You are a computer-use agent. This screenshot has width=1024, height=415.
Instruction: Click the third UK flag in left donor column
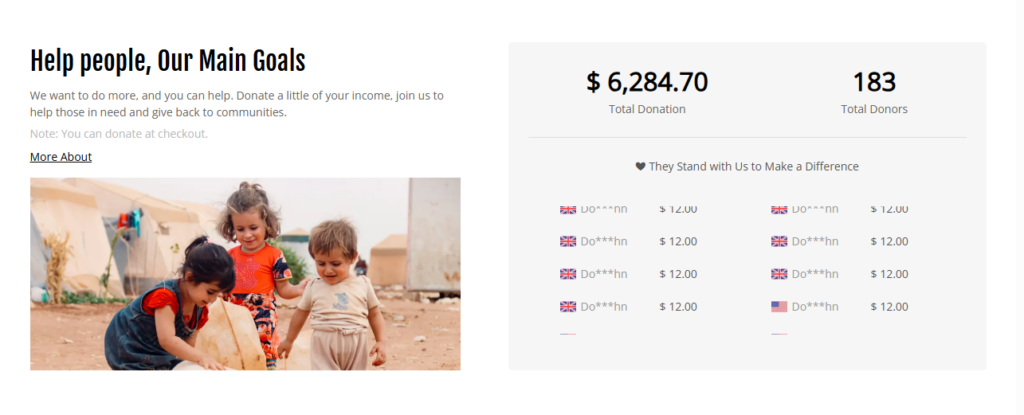point(568,274)
